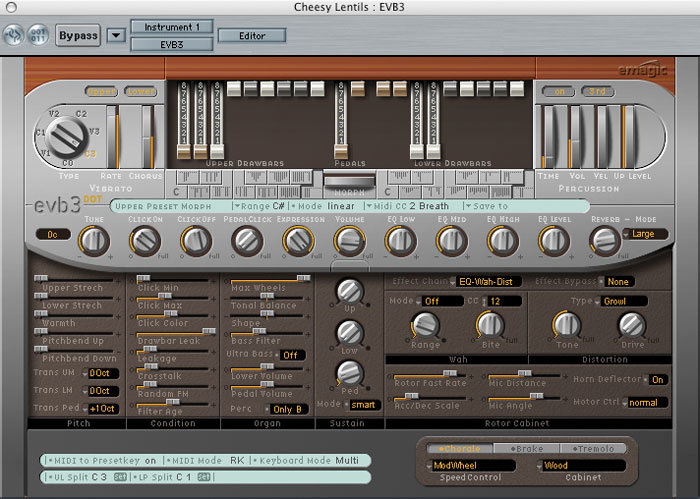Open the Distortion Type Growl dropdown
Screen dimensions: 700x499
tap(622, 301)
